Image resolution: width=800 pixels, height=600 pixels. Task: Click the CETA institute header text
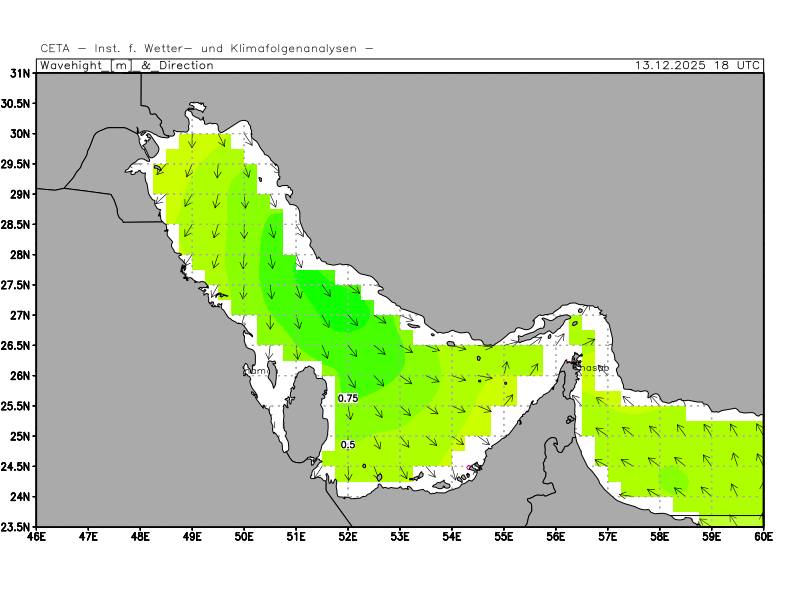click(x=207, y=48)
